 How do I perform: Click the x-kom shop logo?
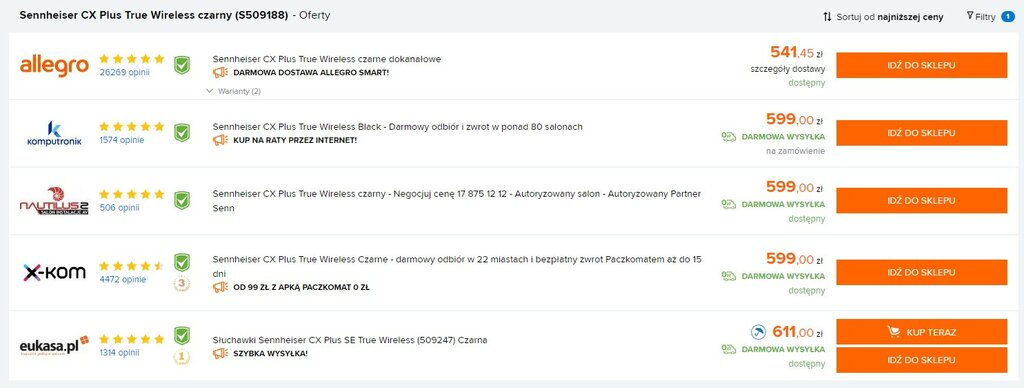click(54, 272)
